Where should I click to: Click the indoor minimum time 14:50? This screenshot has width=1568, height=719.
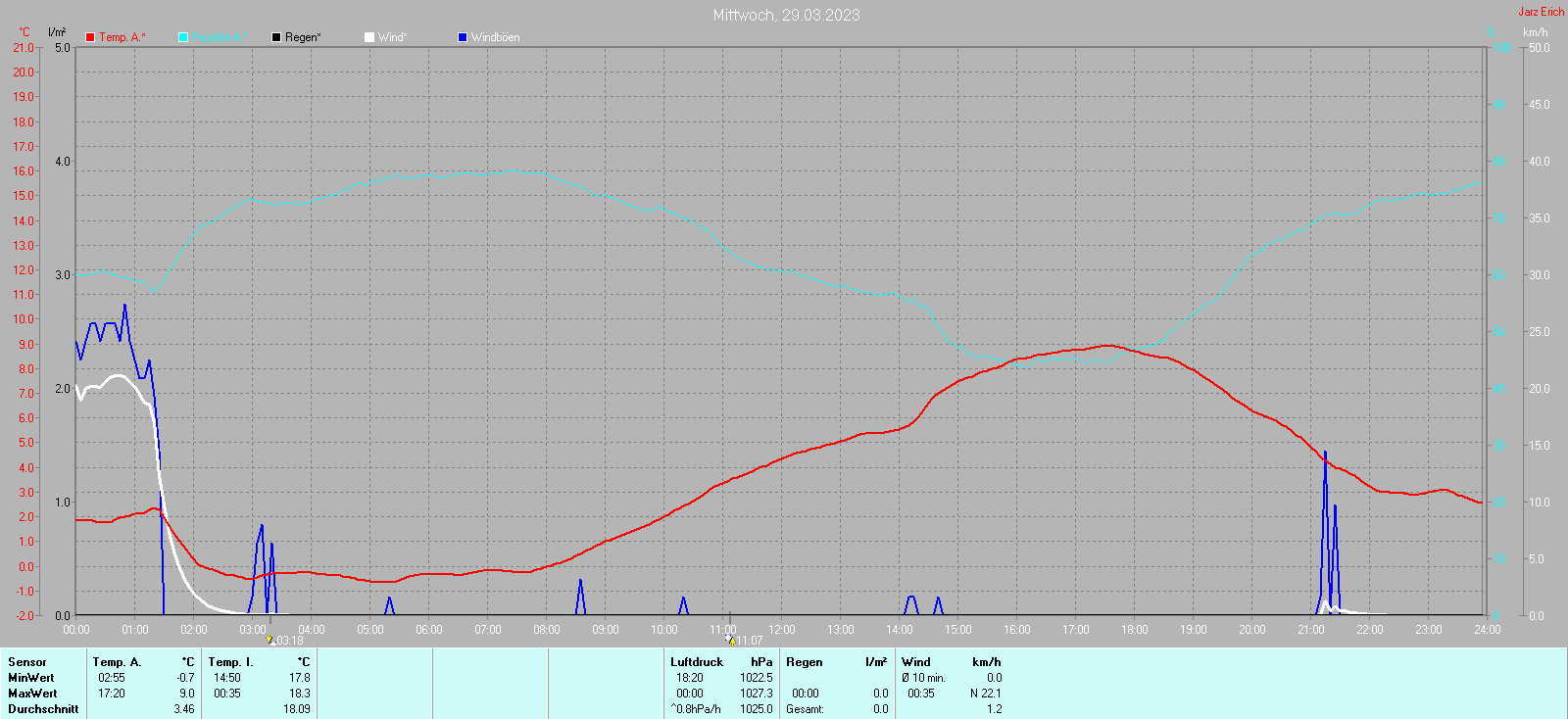pyautogui.click(x=227, y=678)
